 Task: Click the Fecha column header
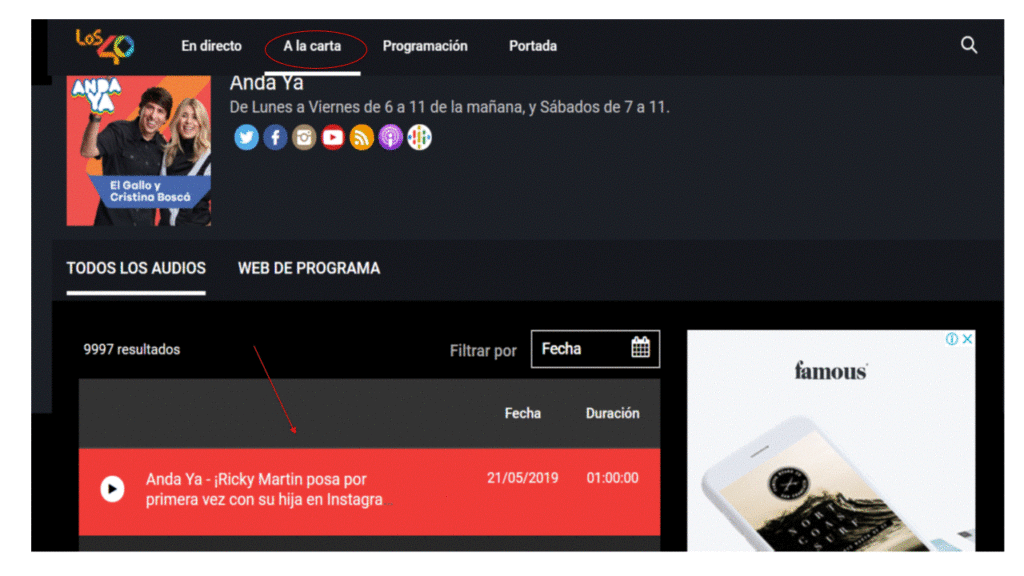click(522, 413)
